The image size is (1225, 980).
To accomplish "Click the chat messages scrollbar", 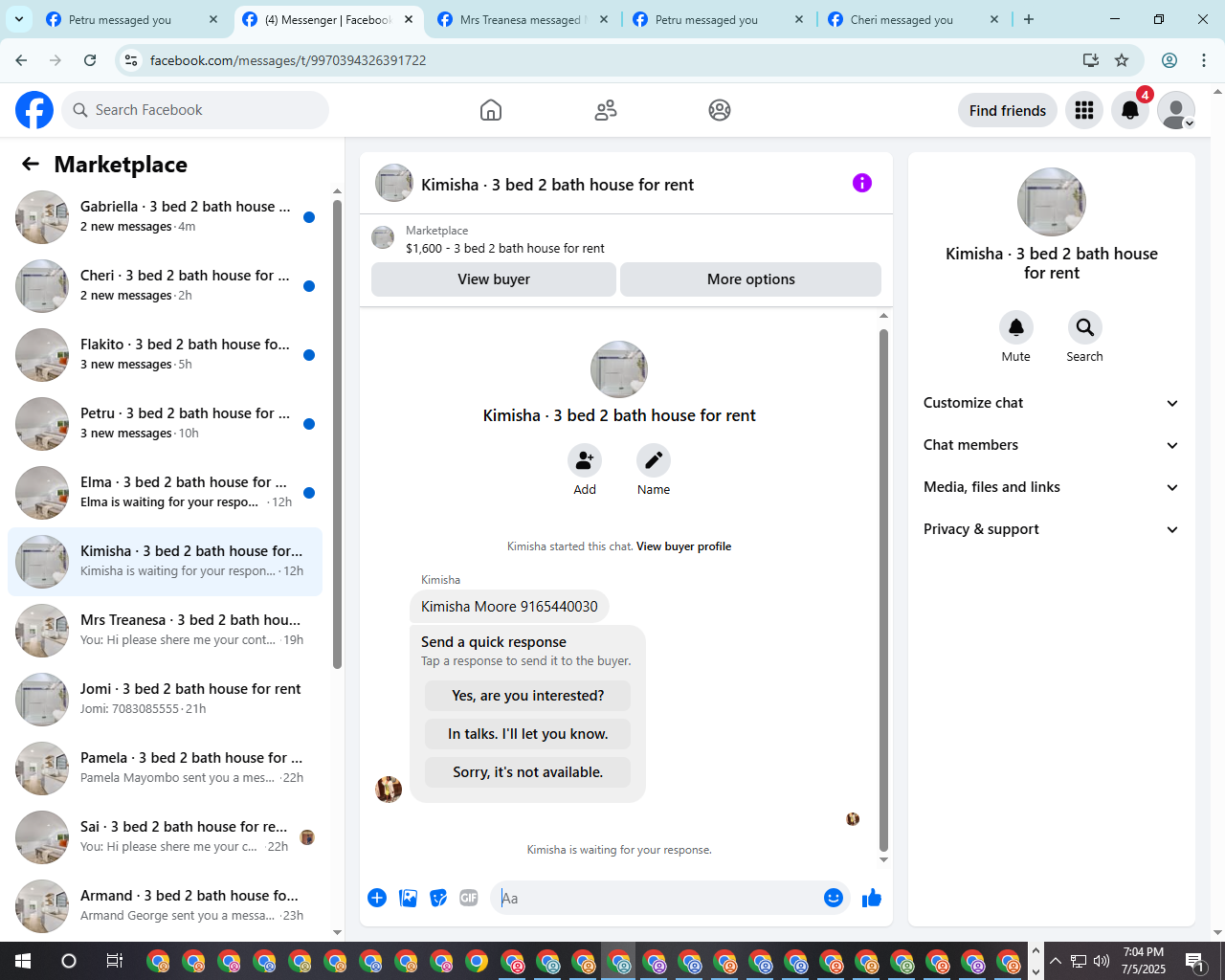I will pyautogui.click(x=883, y=590).
